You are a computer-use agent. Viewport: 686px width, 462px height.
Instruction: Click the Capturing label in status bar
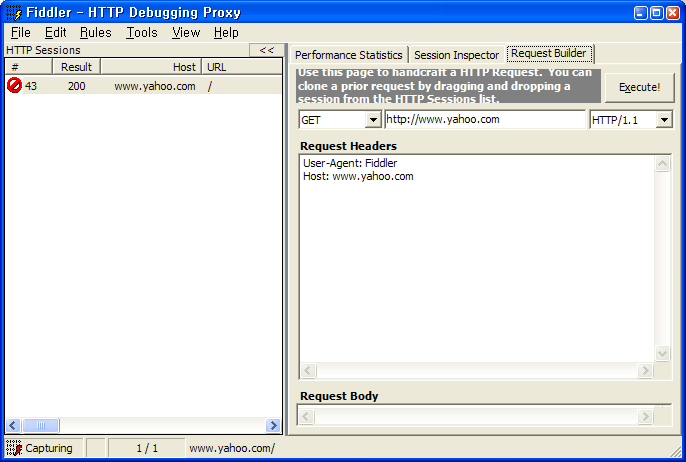click(x=49, y=448)
